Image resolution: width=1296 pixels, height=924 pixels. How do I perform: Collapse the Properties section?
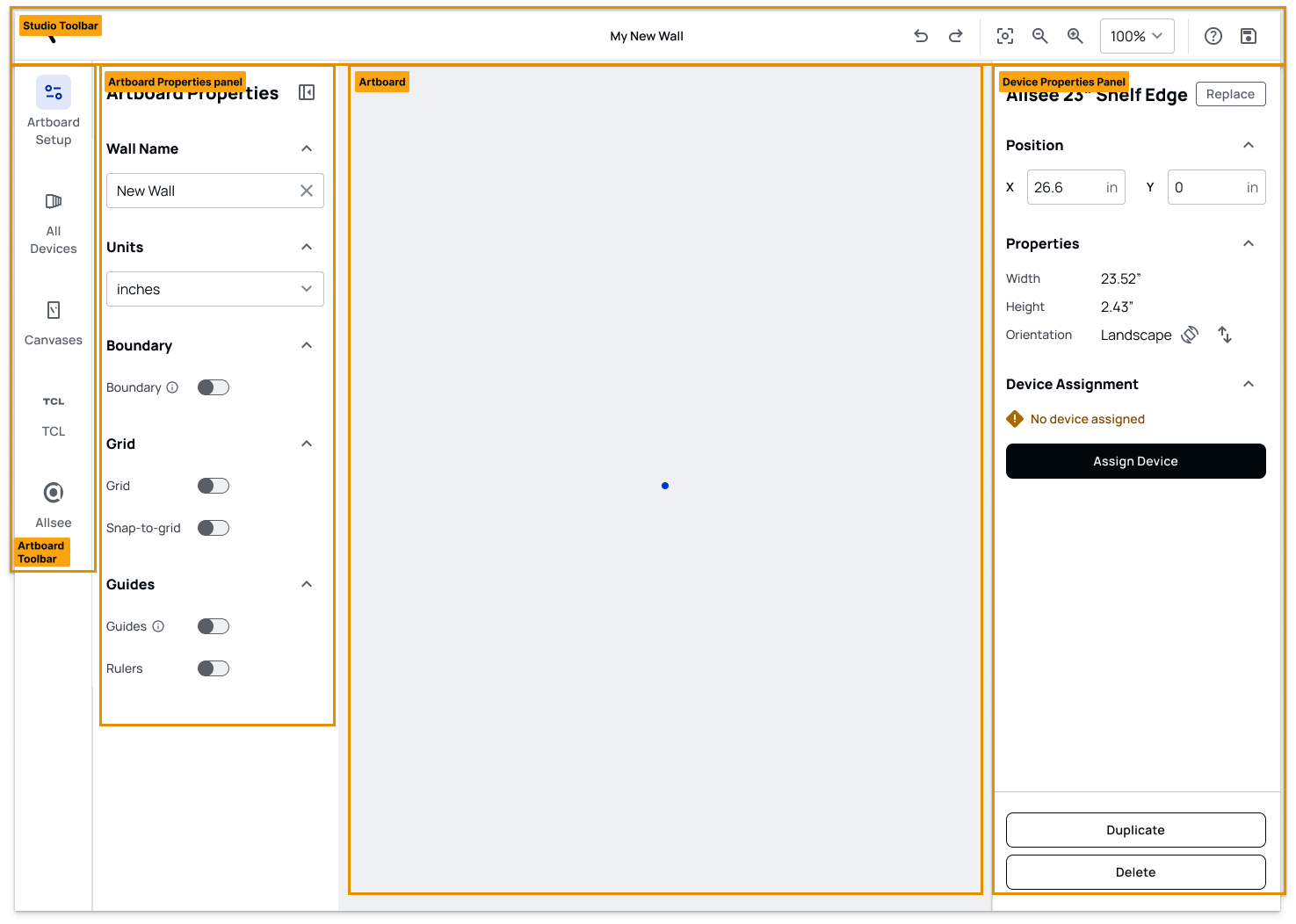point(1249,243)
